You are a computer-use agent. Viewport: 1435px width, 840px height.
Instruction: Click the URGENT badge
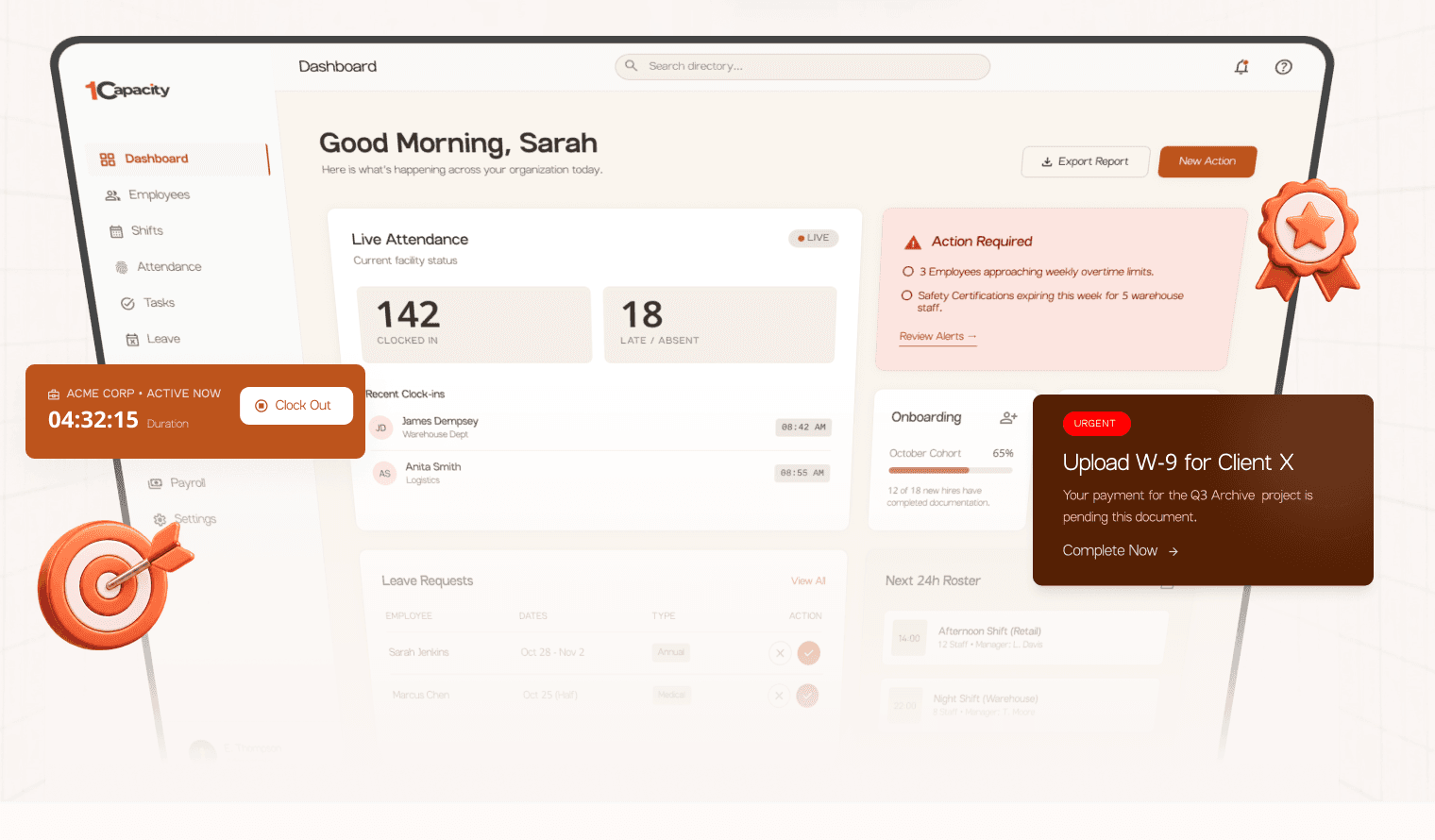coord(1095,424)
